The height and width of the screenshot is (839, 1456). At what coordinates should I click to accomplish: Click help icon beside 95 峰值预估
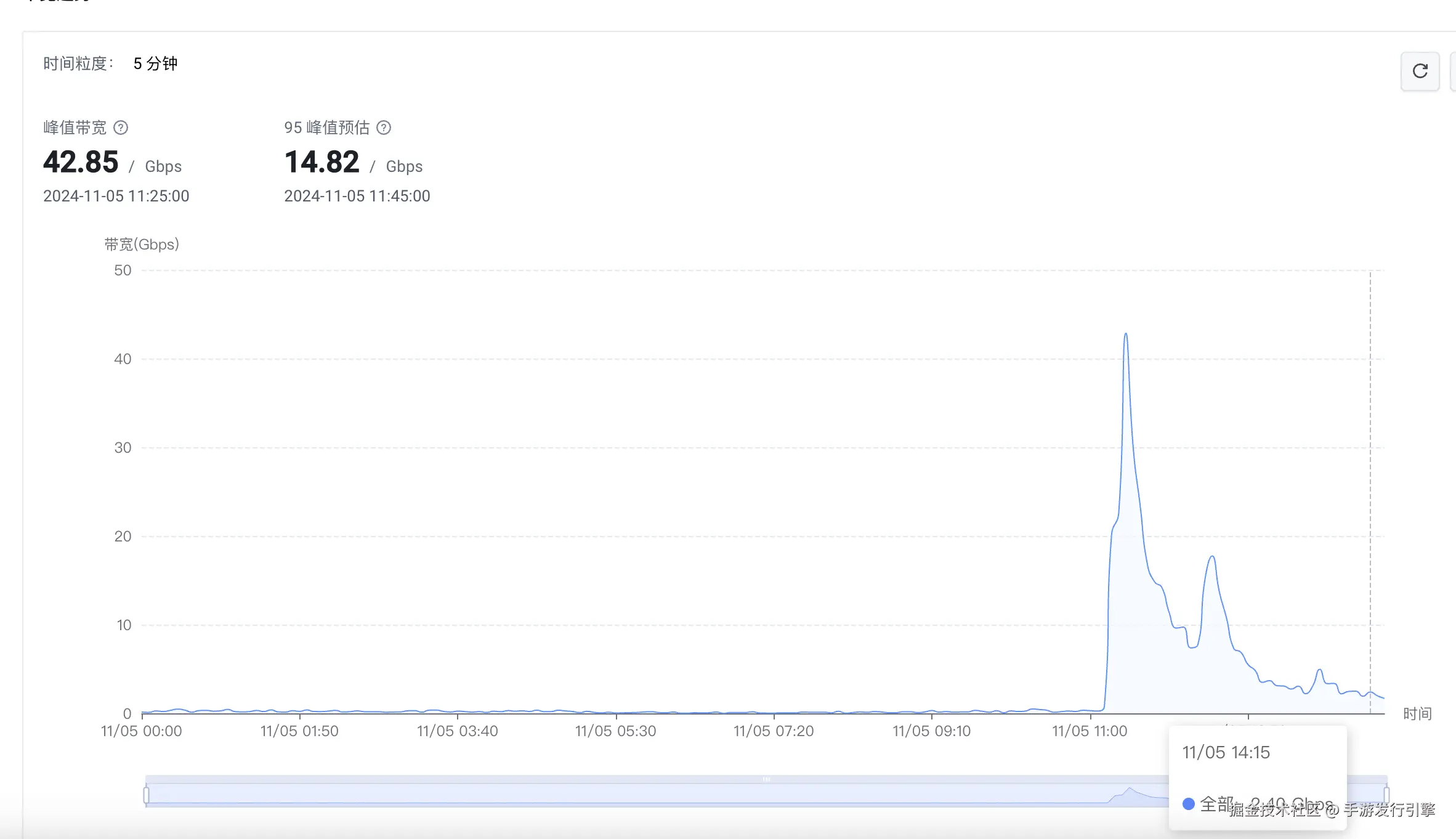pyautogui.click(x=384, y=128)
